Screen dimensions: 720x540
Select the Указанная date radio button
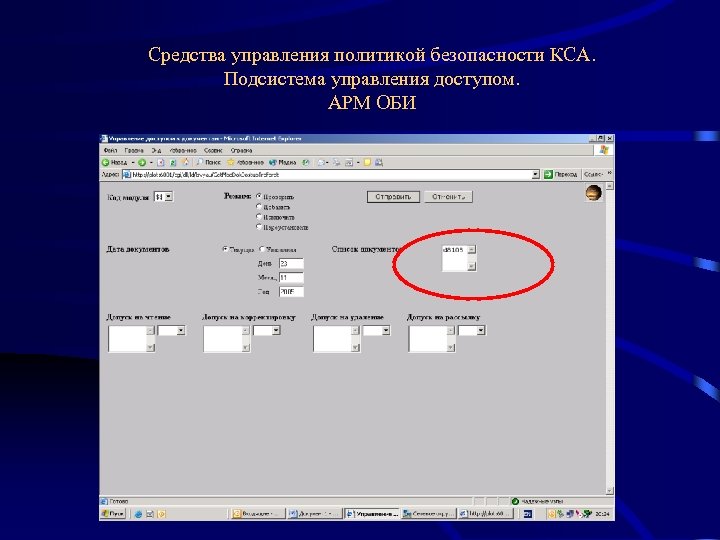coord(262,249)
